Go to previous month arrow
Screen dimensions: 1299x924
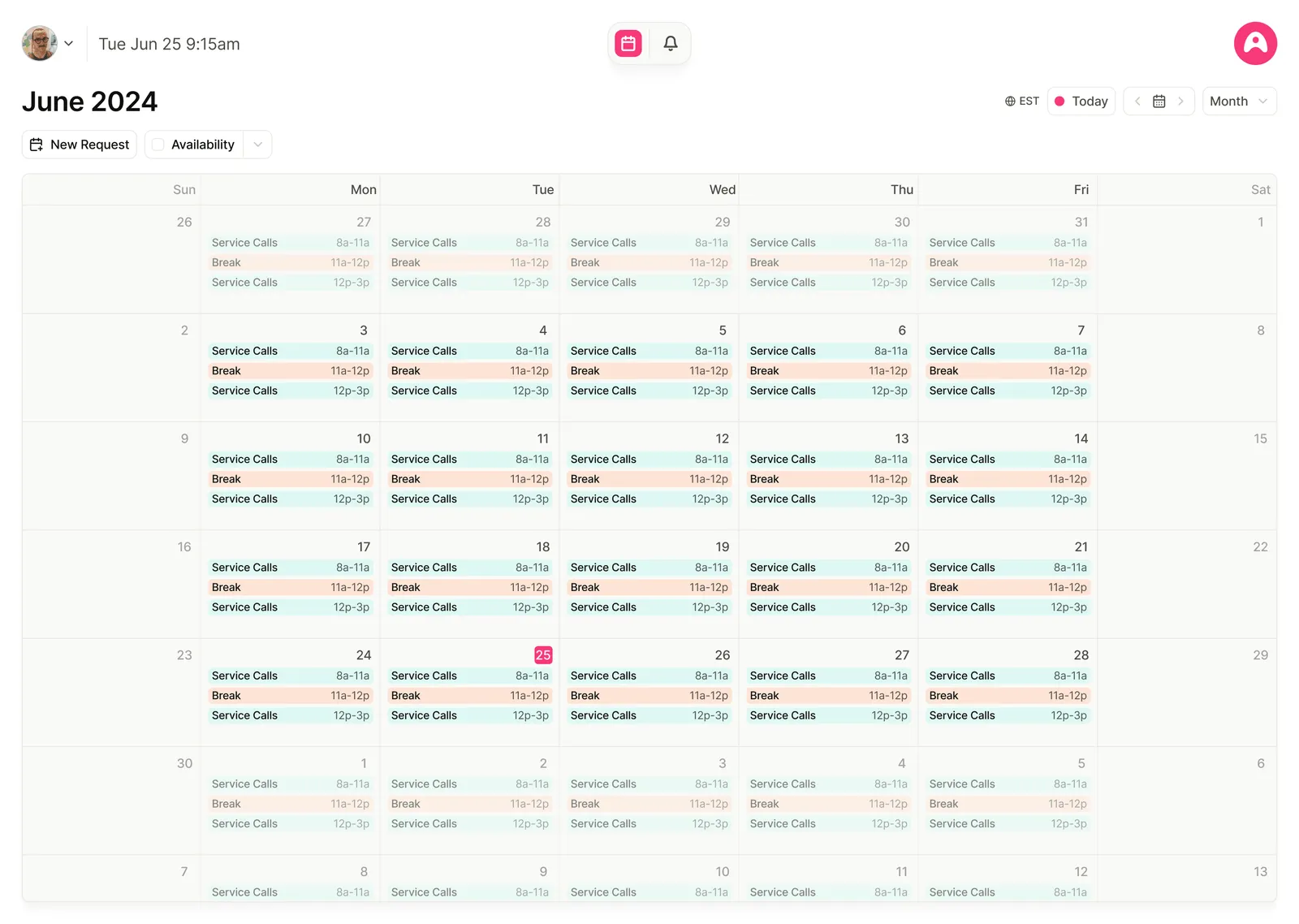tap(1137, 101)
